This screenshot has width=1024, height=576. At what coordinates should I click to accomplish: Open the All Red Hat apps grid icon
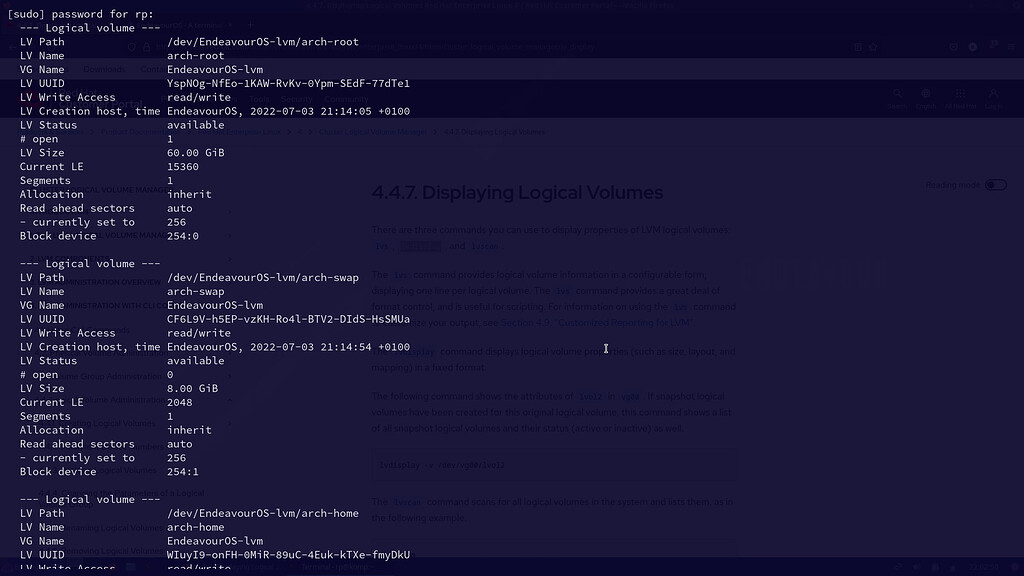click(x=960, y=93)
